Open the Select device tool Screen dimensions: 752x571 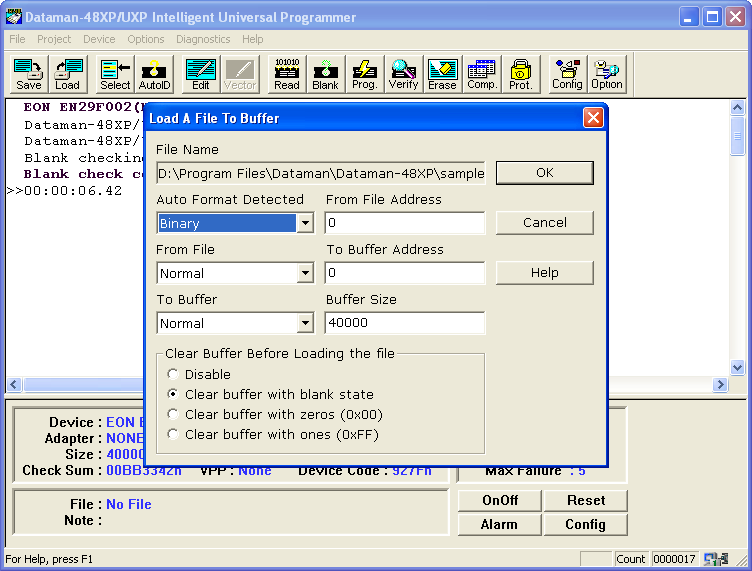click(x=115, y=75)
